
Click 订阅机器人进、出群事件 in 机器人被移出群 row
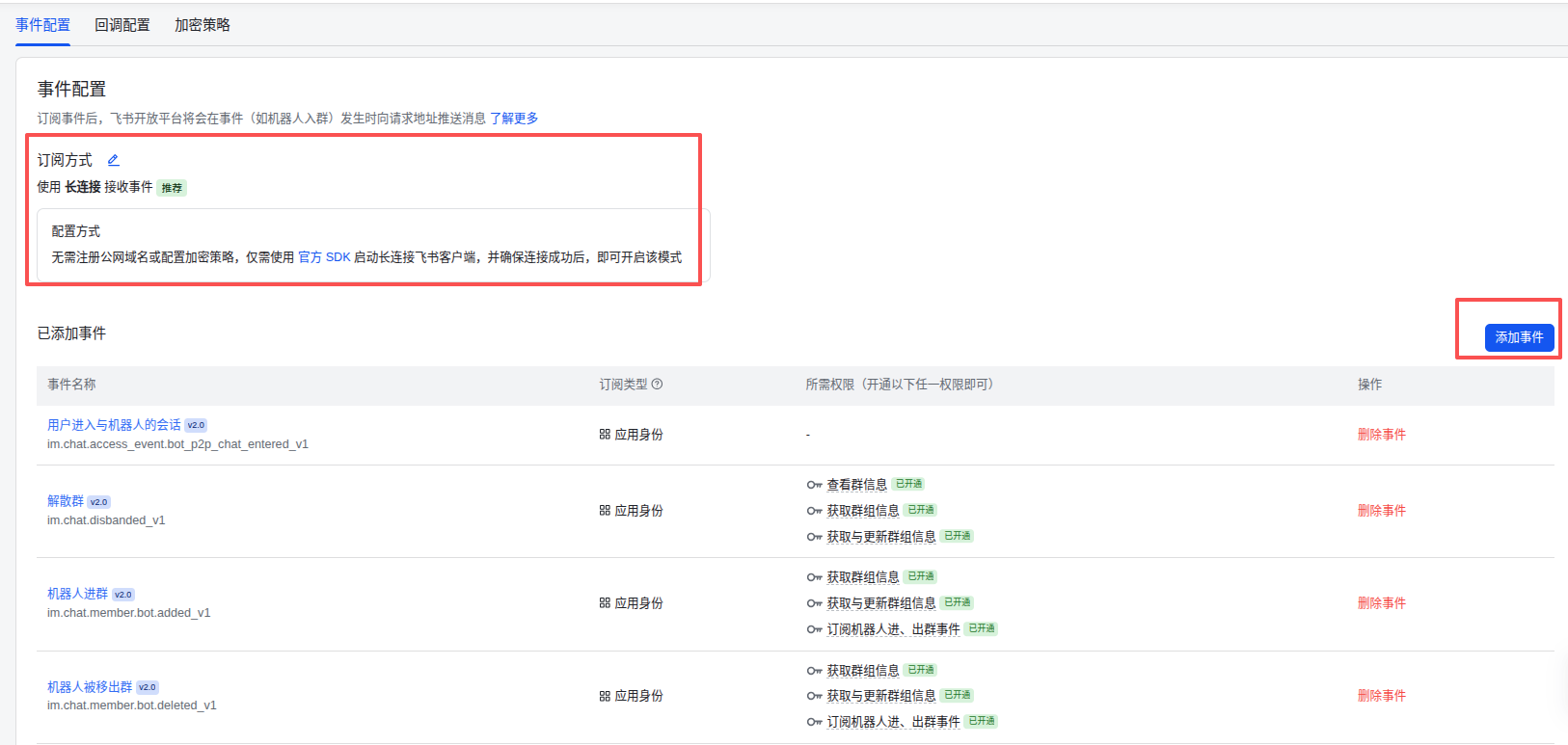click(x=893, y=722)
